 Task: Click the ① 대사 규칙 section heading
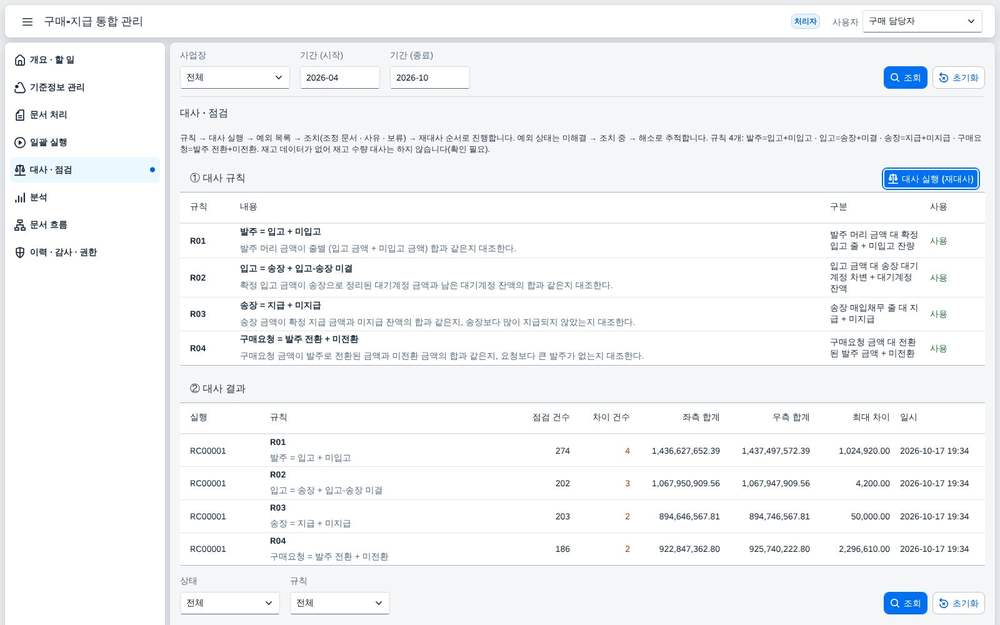217,178
